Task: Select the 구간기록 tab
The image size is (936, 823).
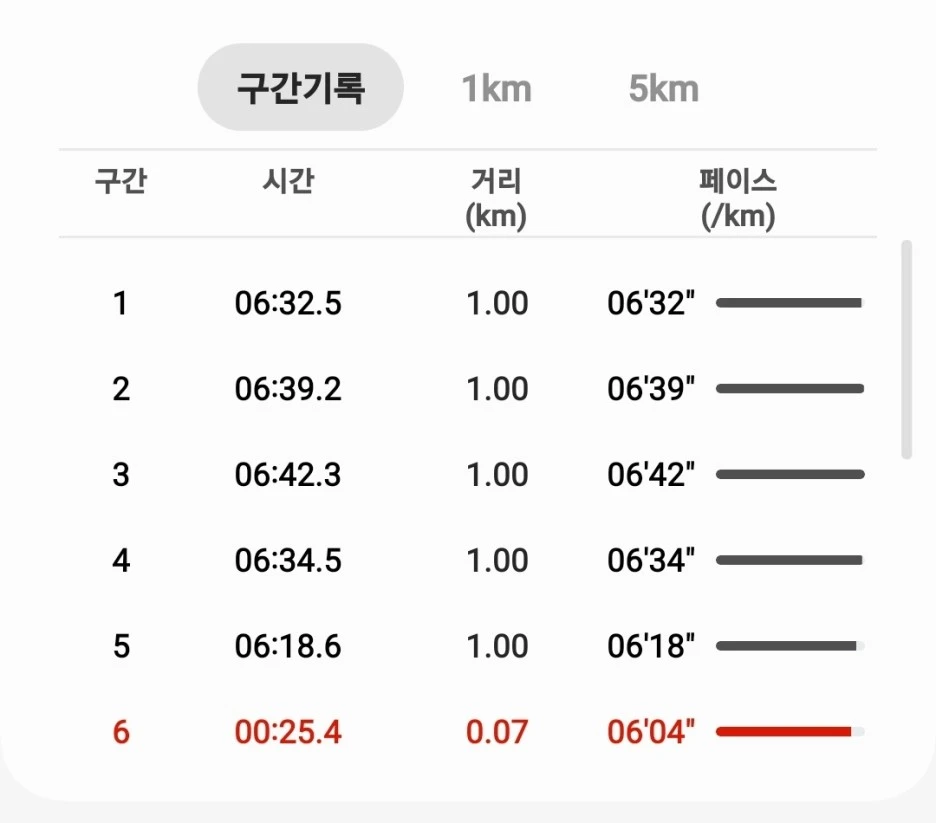Action: [x=300, y=87]
